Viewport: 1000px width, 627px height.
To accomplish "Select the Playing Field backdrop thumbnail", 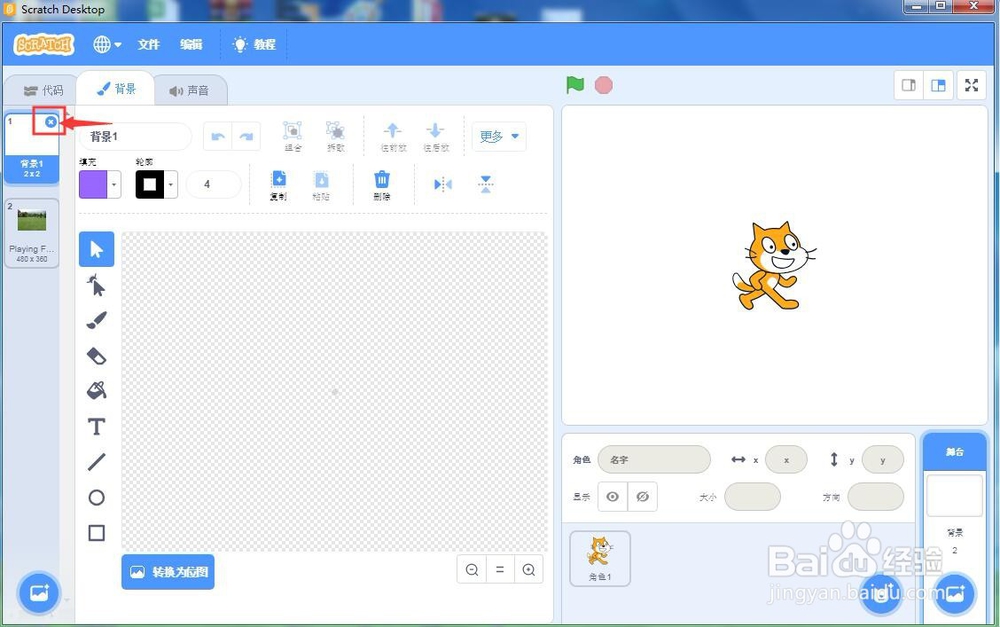I will tap(32, 232).
